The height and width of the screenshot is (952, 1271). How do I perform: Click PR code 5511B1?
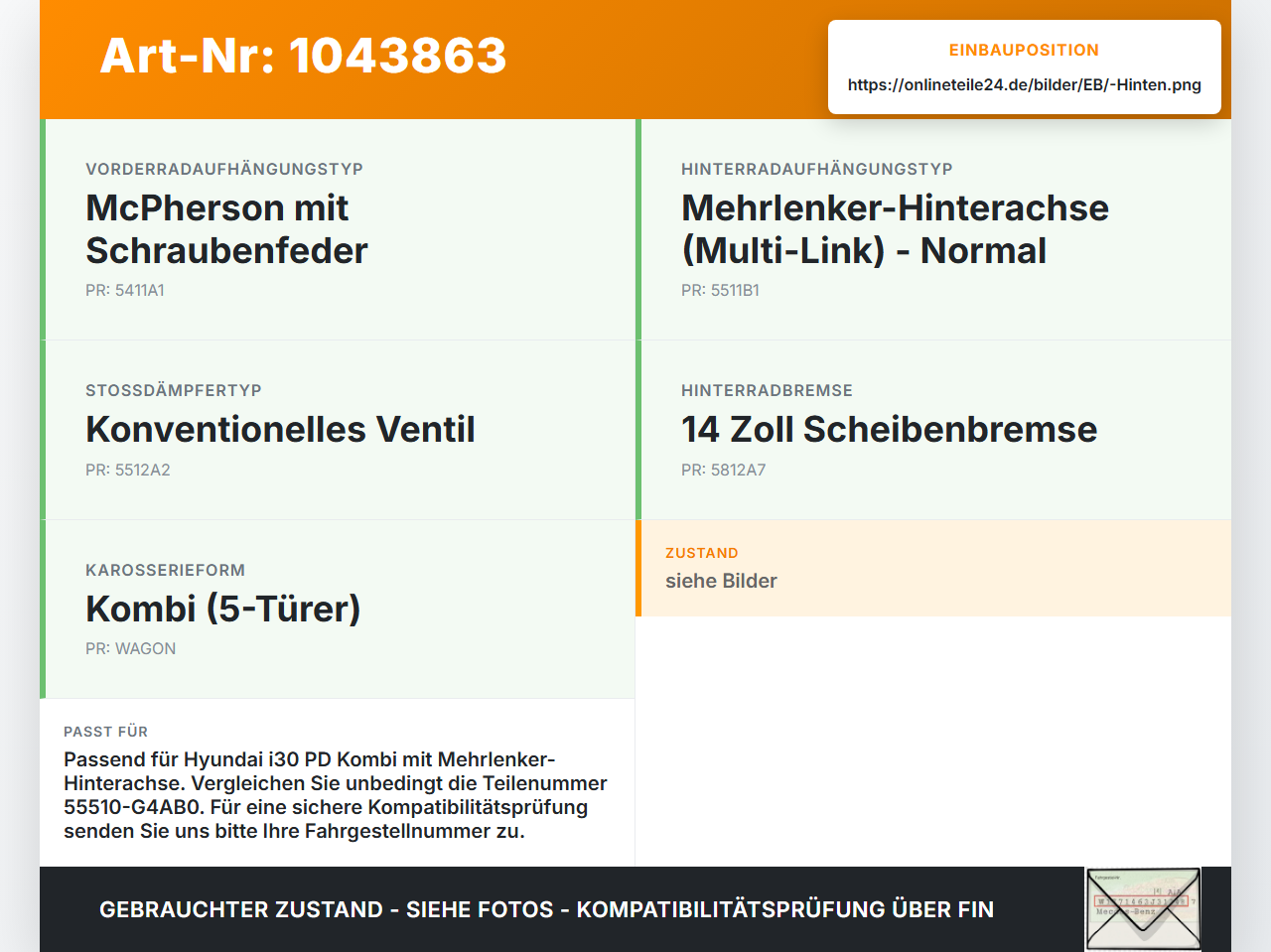pos(720,290)
